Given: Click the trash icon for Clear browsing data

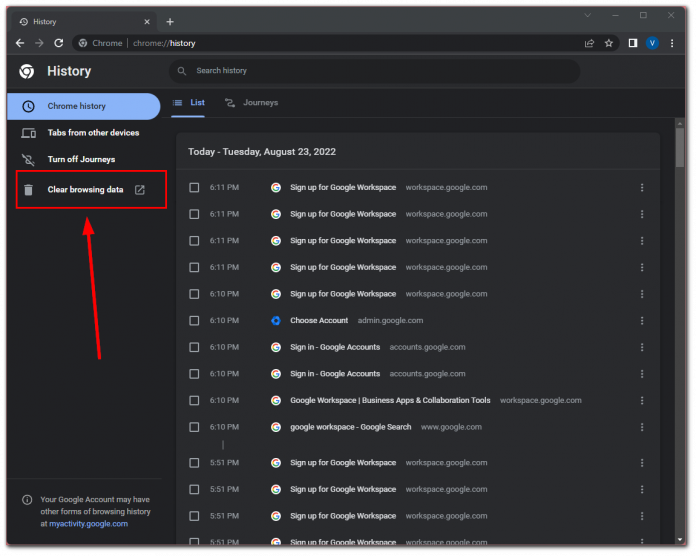Looking at the screenshot, I should point(28,190).
